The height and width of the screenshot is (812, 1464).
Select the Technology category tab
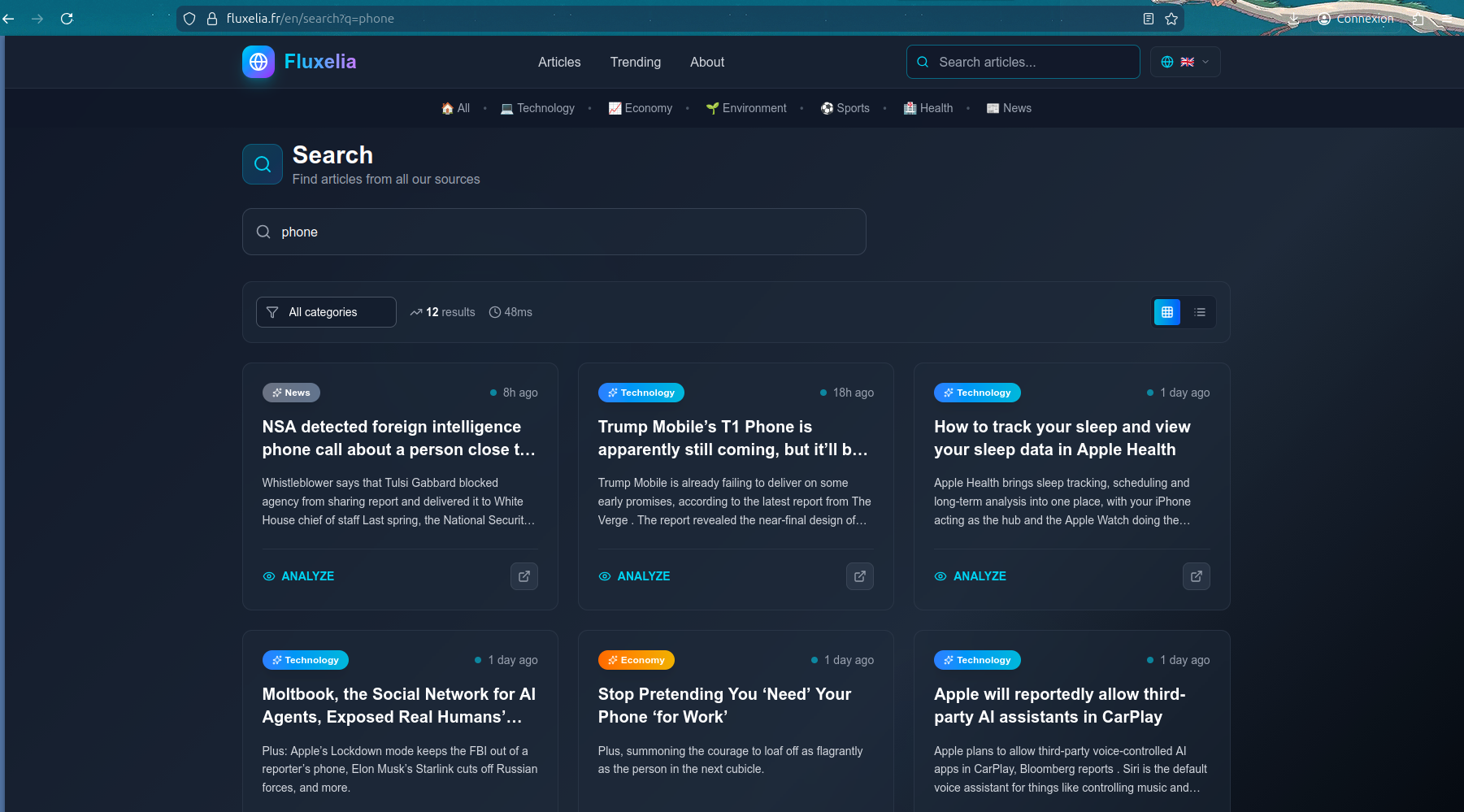click(537, 108)
